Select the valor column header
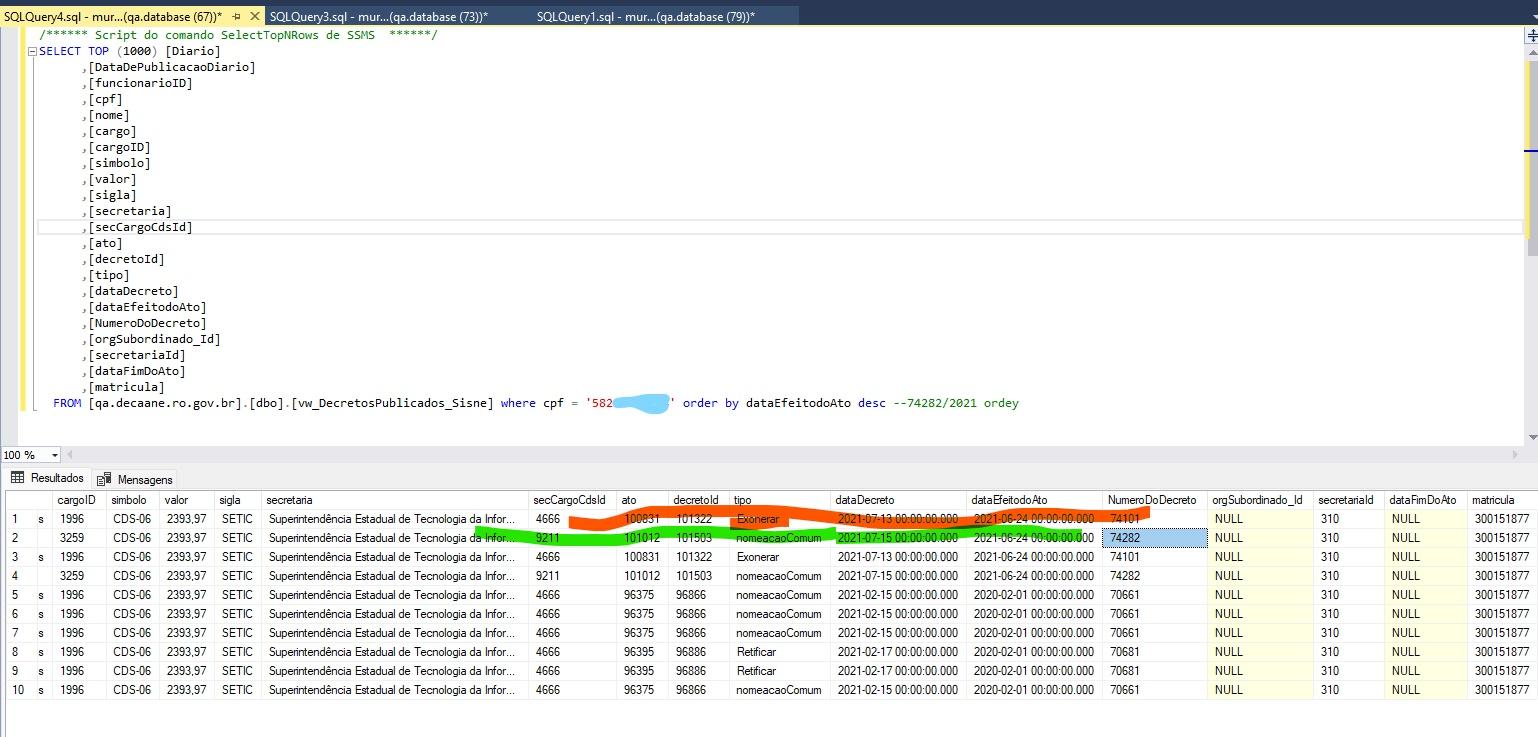 pos(187,500)
